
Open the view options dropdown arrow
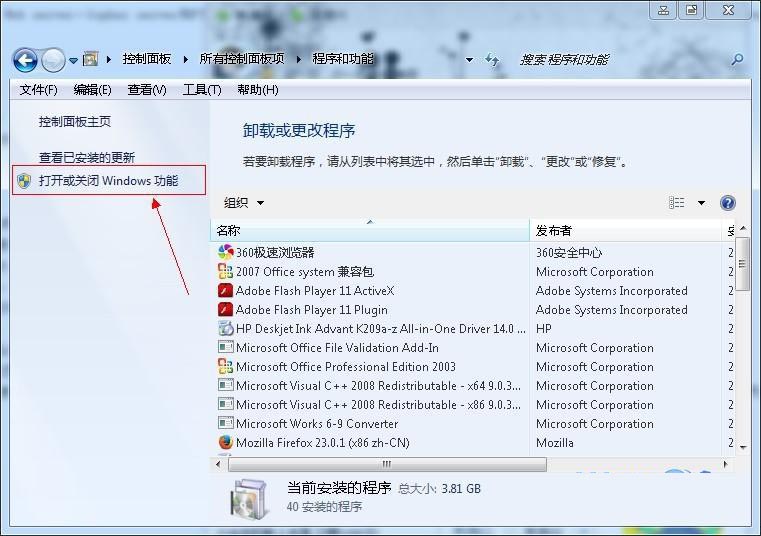pyautogui.click(x=701, y=203)
